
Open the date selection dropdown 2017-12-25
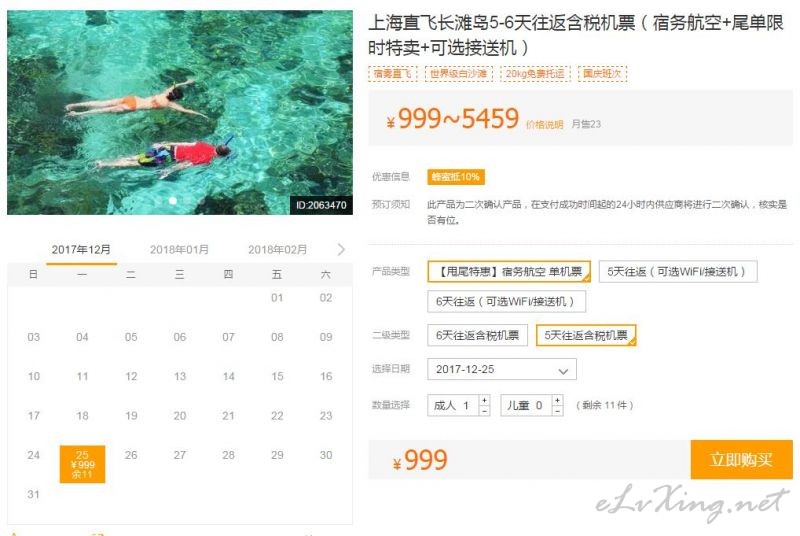[x=502, y=369]
